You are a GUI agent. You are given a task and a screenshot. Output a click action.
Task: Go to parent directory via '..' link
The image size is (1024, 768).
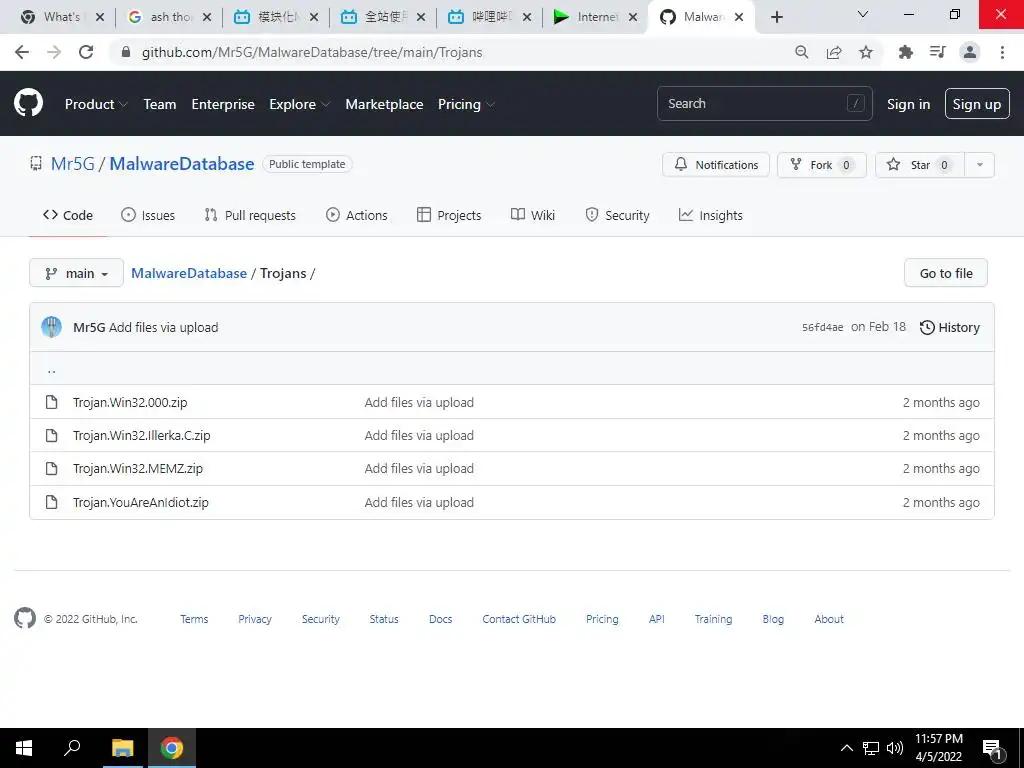pos(52,370)
